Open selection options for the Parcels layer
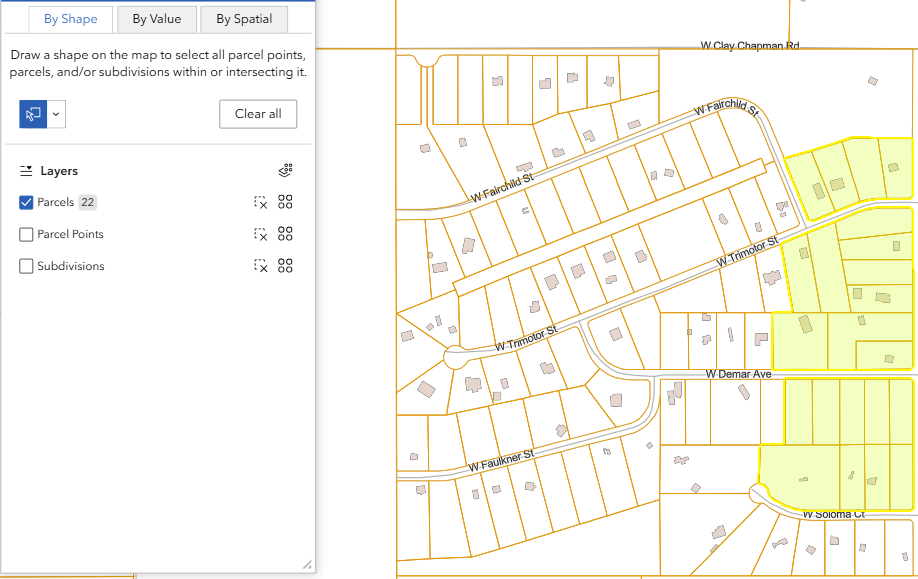The width and height of the screenshot is (918, 579). click(286, 202)
